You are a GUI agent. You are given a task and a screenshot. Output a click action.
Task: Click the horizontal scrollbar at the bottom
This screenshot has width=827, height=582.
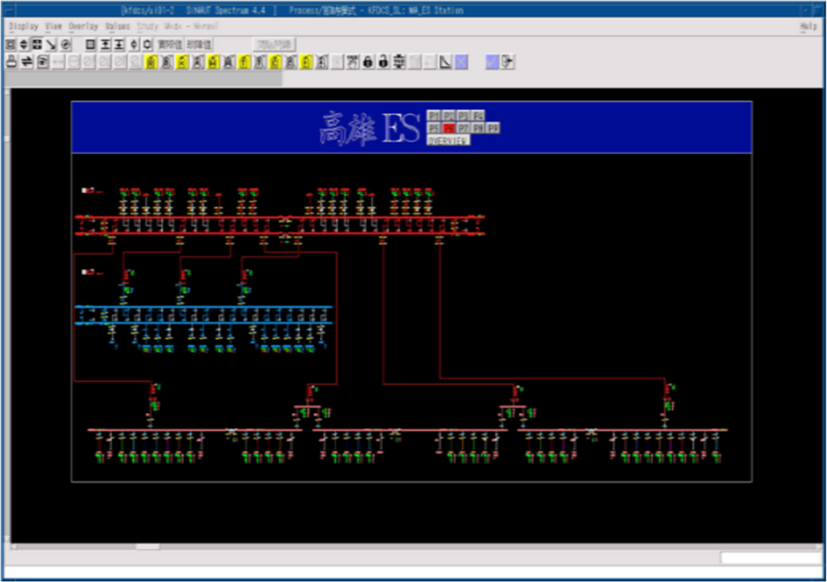pos(147,546)
